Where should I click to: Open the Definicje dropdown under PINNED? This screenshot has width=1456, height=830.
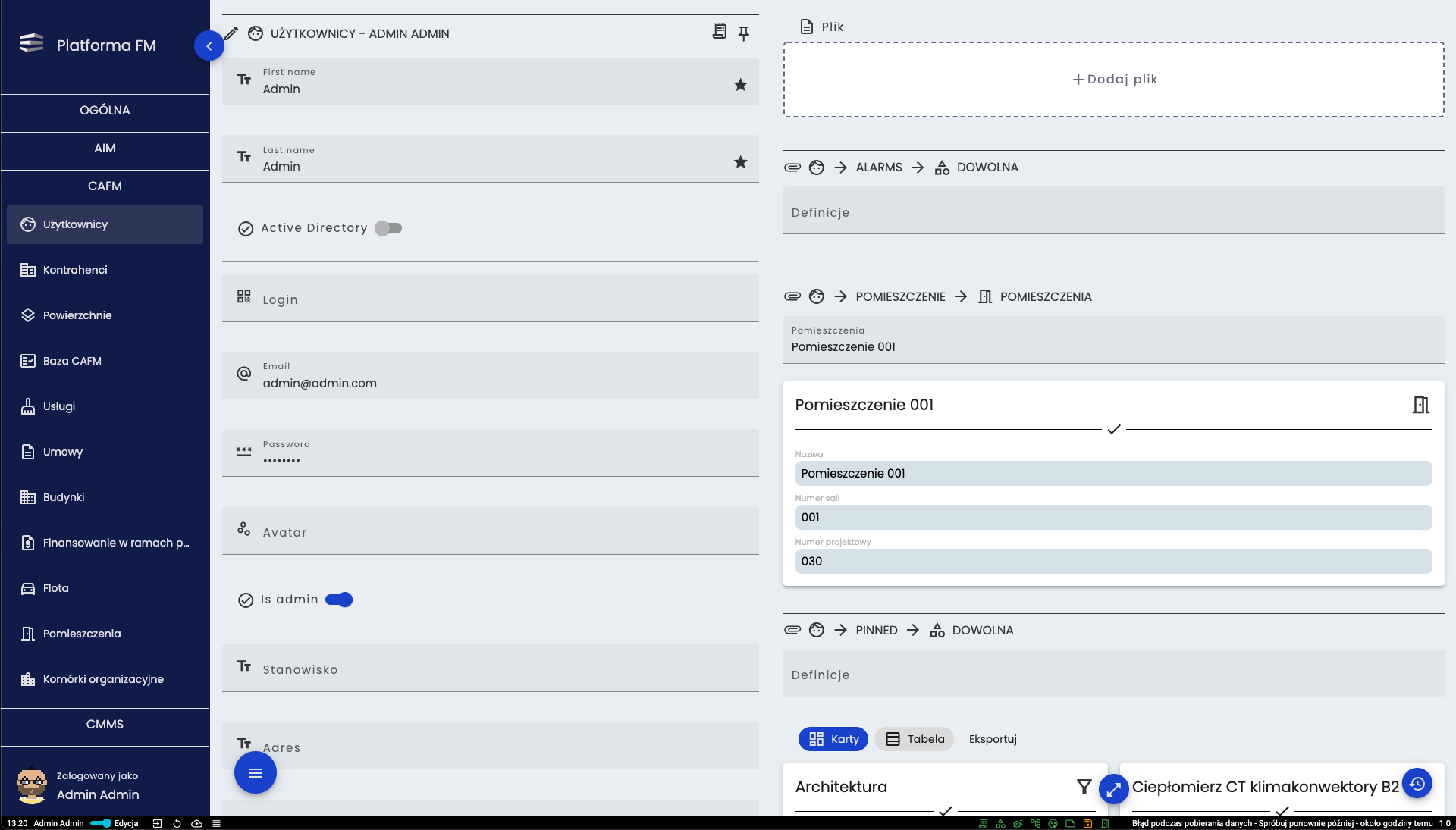pos(1113,673)
